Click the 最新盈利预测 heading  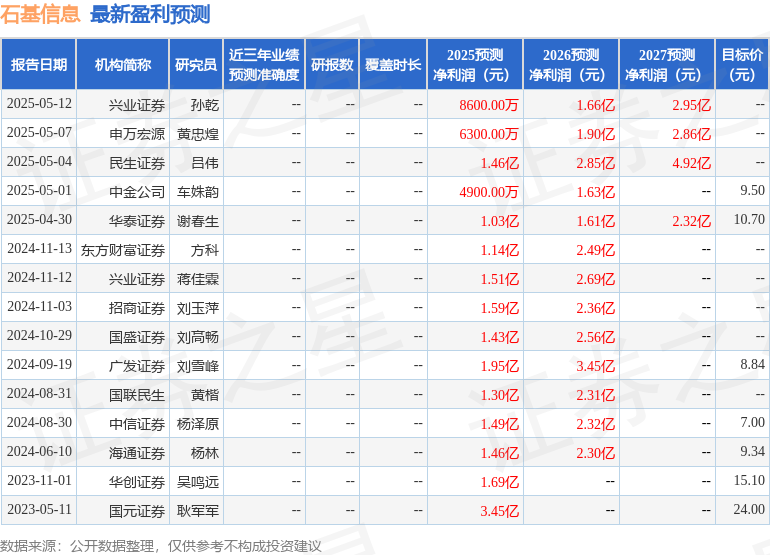[150, 14]
